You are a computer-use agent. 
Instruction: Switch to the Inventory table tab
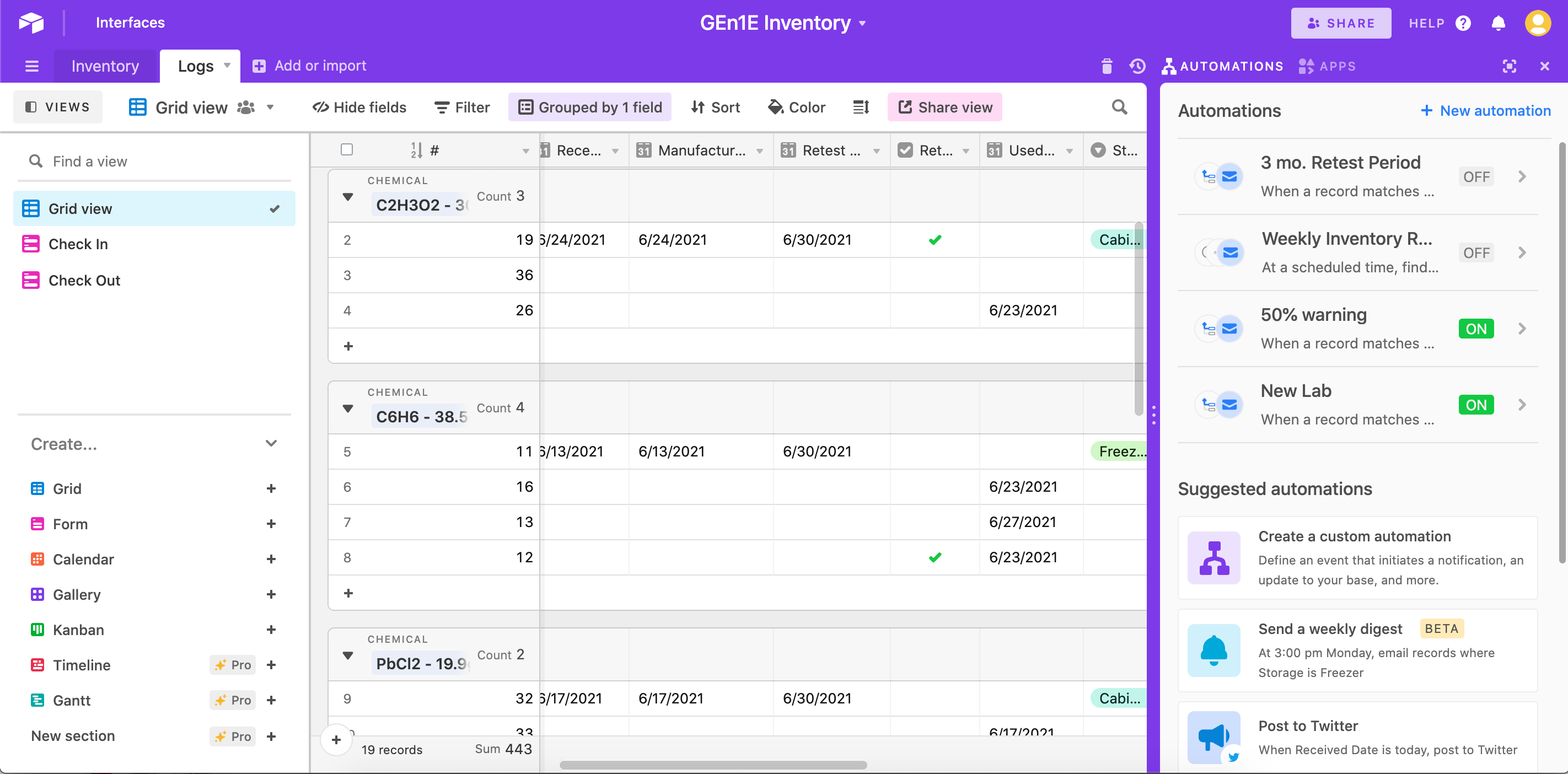105,66
